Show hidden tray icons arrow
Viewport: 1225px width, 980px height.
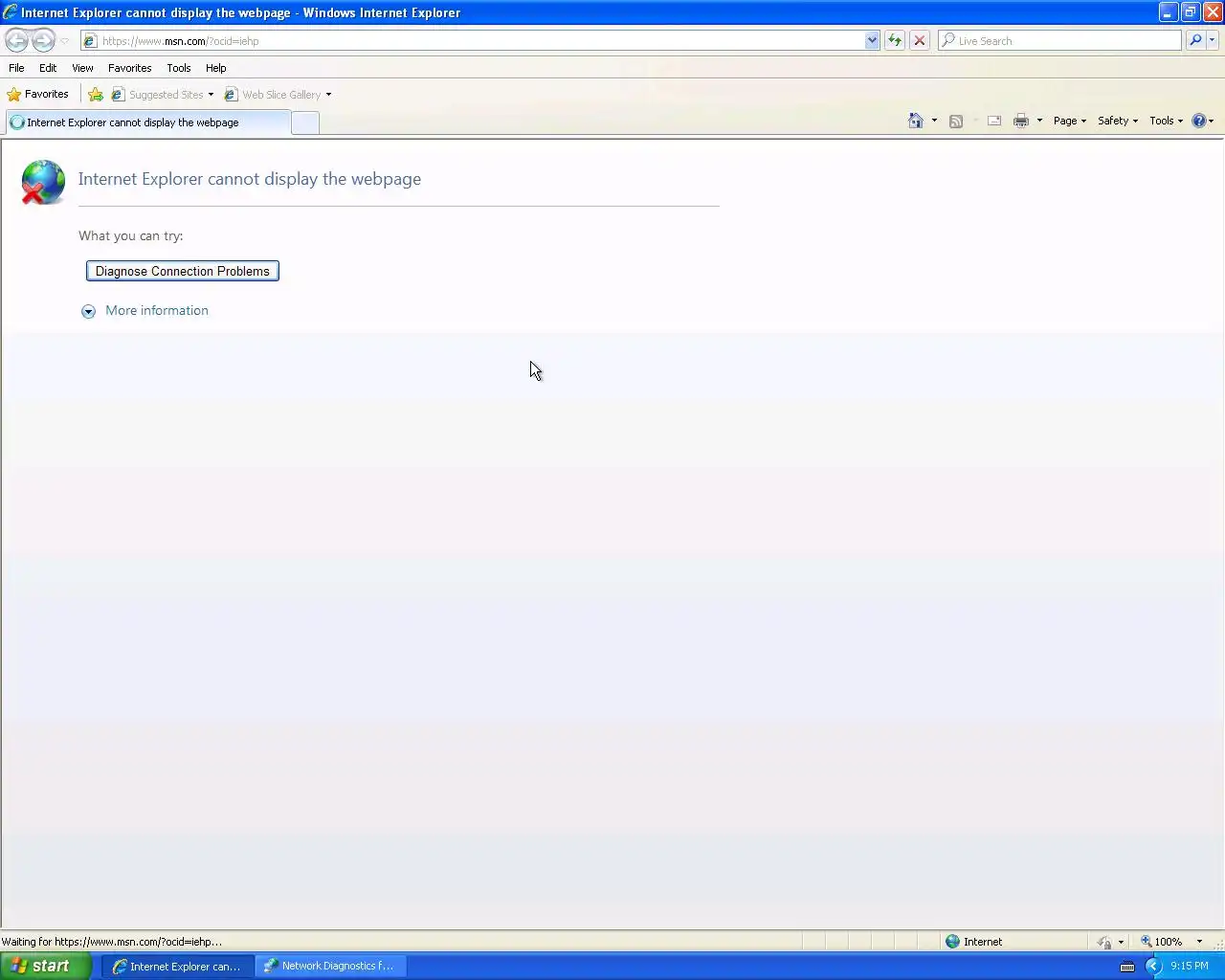coord(1153,967)
